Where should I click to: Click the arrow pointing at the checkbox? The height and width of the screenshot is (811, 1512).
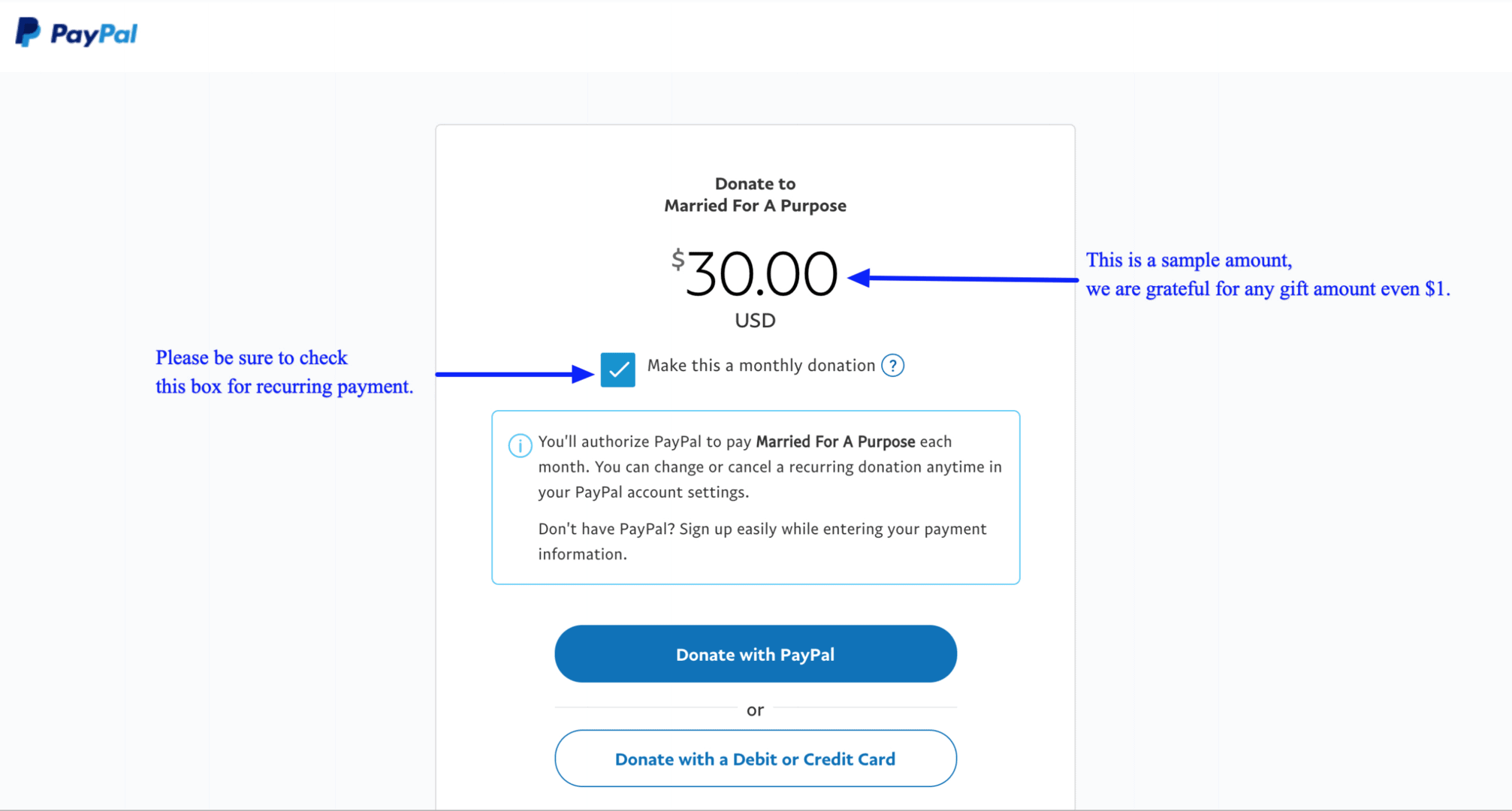pos(515,373)
